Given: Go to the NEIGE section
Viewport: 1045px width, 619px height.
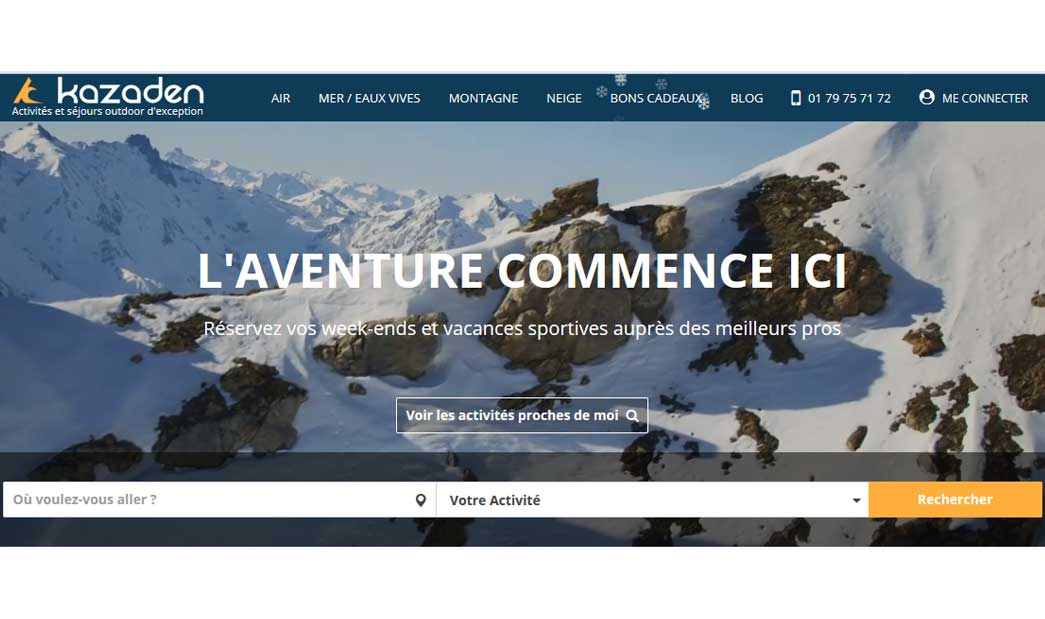Looking at the screenshot, I should [x=564, y=98].
